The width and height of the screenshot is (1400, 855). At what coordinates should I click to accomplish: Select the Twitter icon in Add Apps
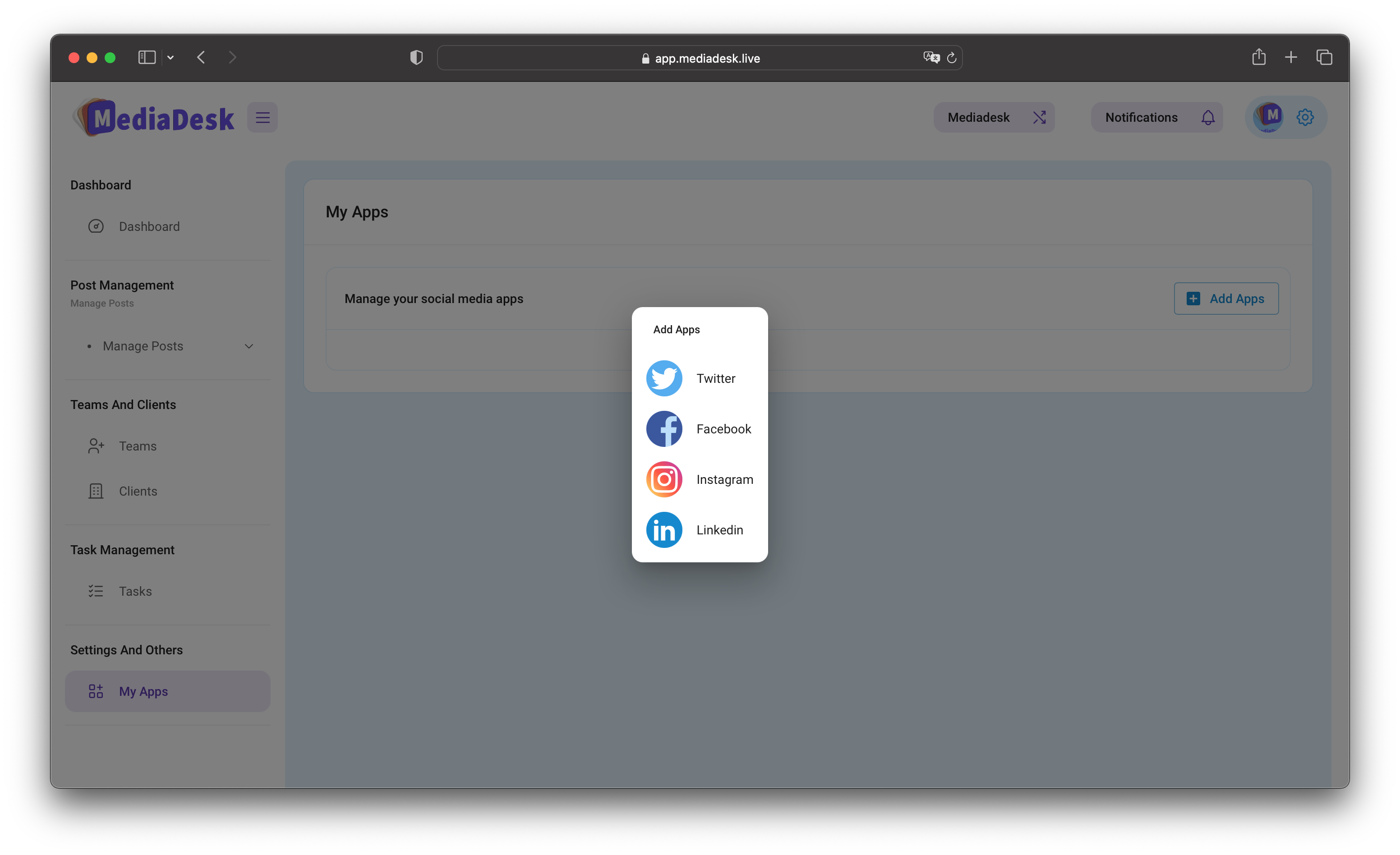pyautogui.click(x=663, y=378)
